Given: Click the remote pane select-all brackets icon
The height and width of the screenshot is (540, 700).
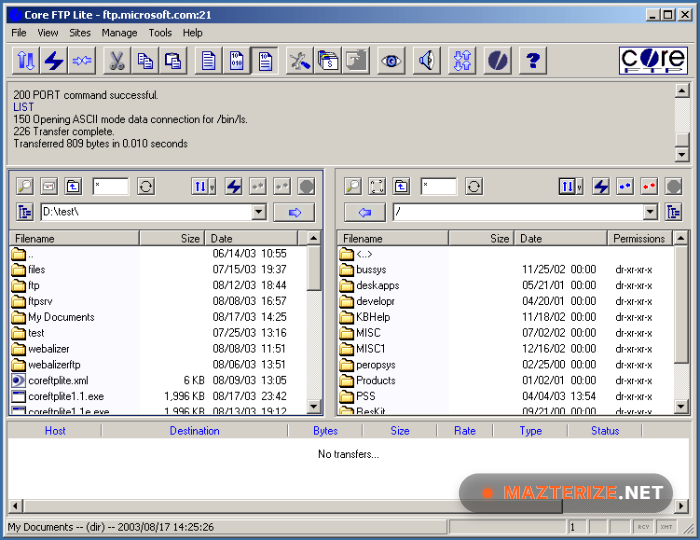Looking at the screenshot, I should point(377,186).
